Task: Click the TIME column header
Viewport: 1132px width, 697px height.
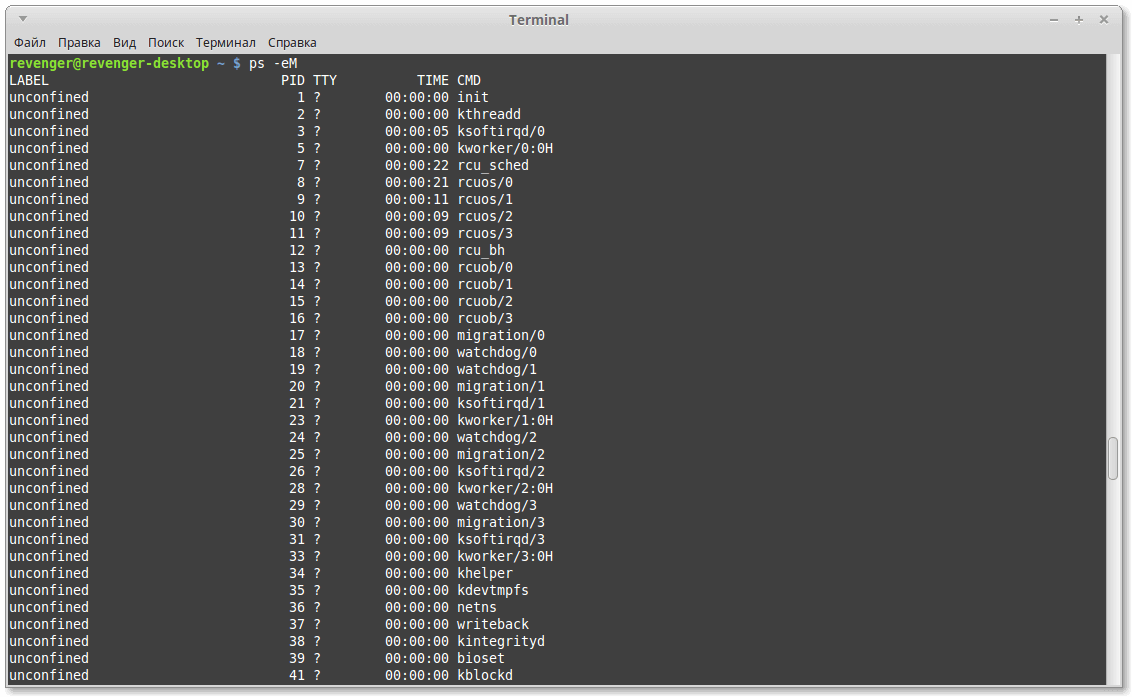Action: click(x=432, y=80)
